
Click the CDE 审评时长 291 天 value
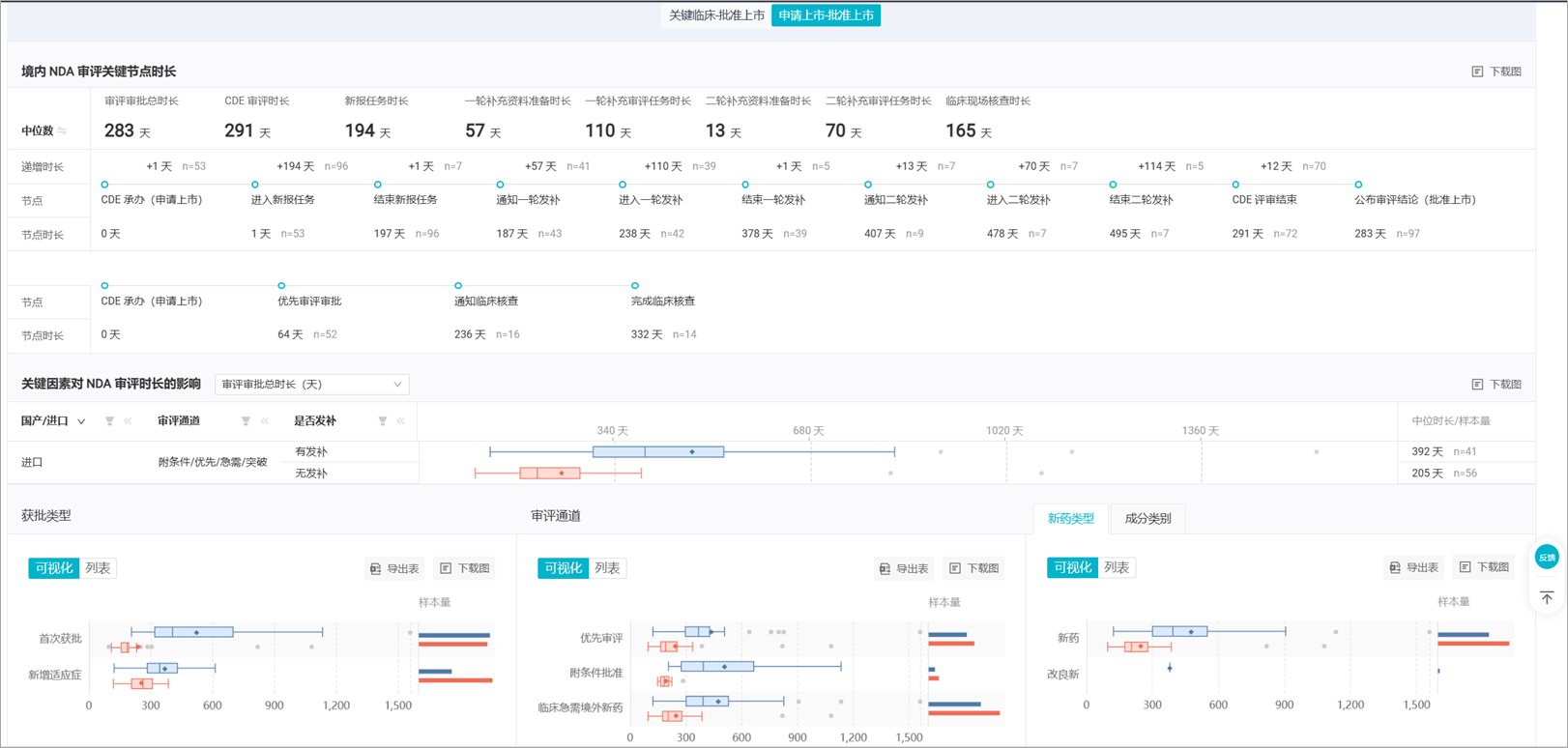click(x=247, y=130)
